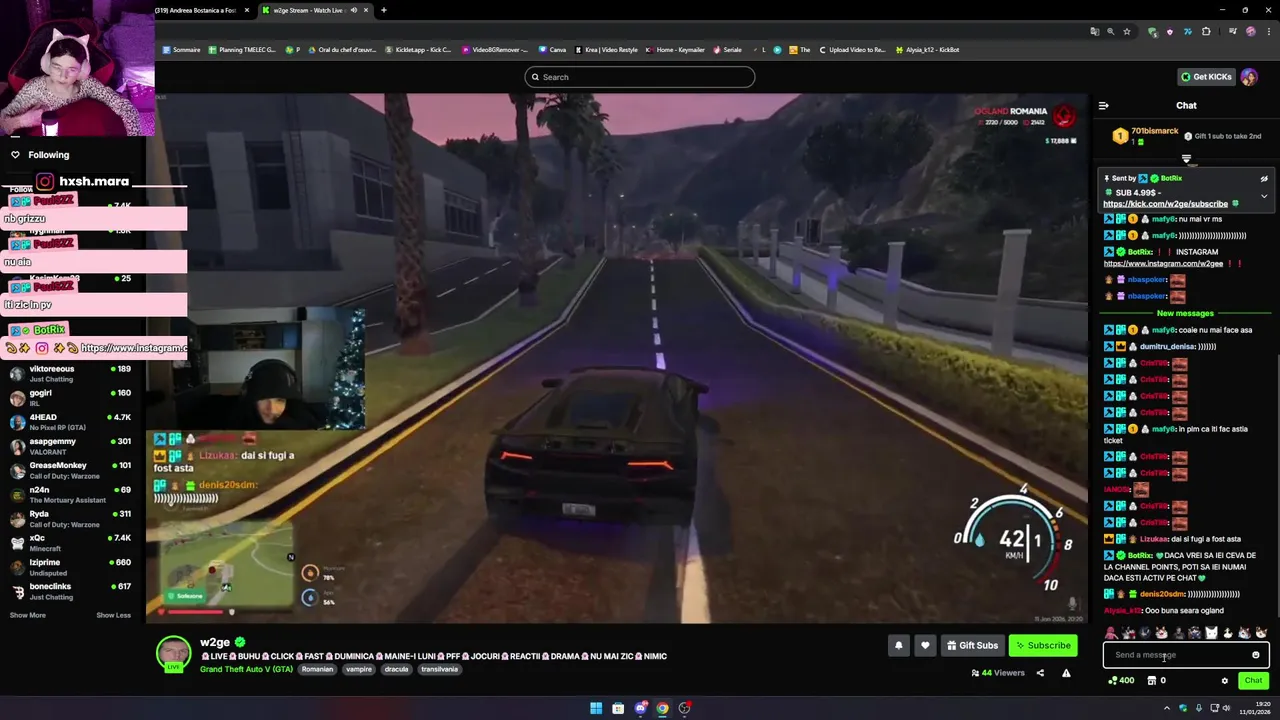Screen dimensions: 1280x720
Task: Open boneclinks channel in sidebar
Action: pos(70,591)
